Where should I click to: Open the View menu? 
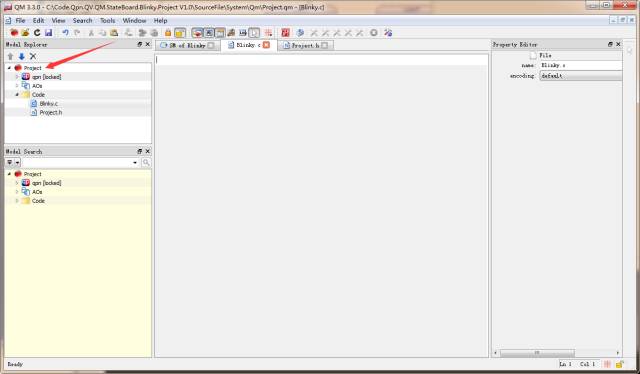tap(58, 20)
